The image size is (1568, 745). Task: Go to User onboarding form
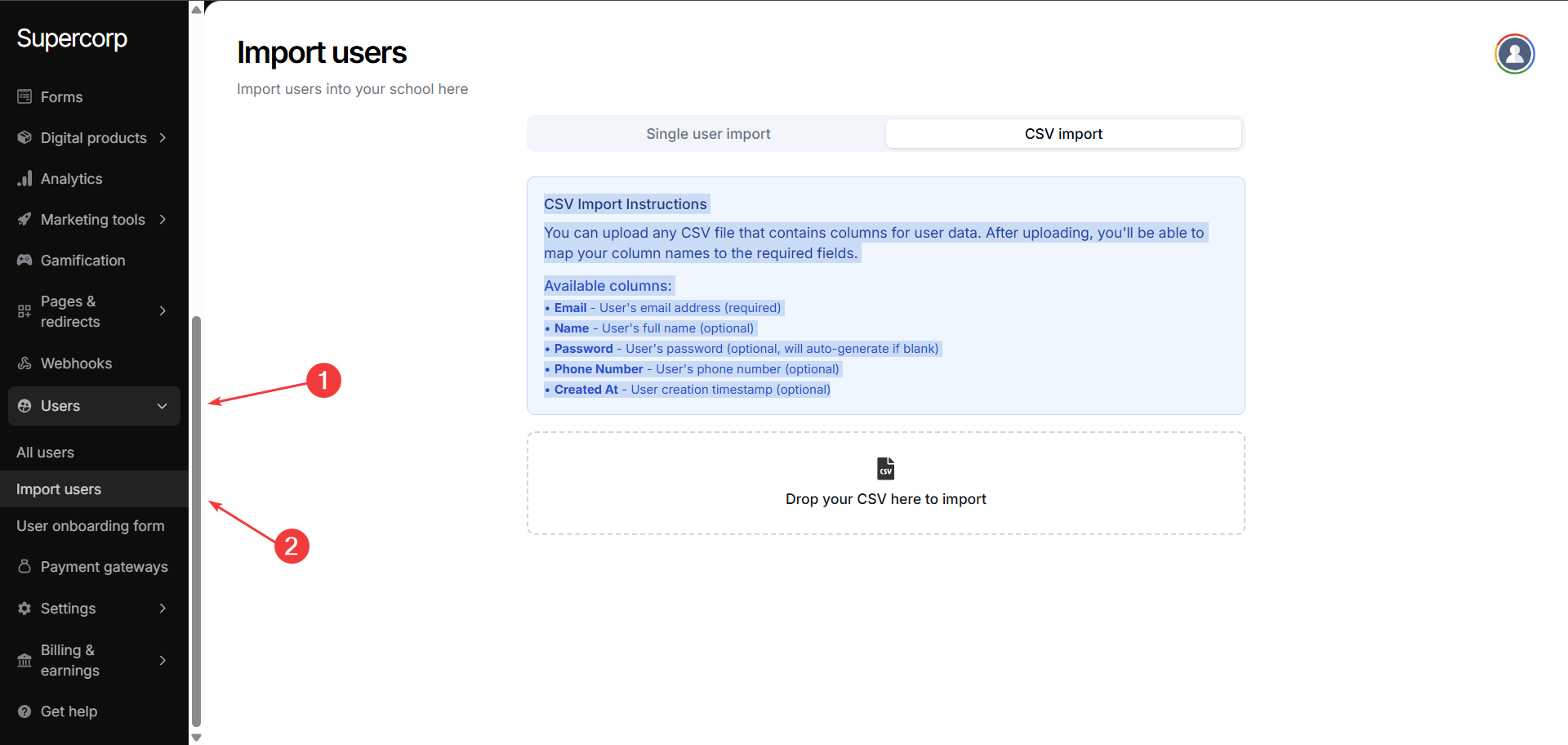coord(90,526)
